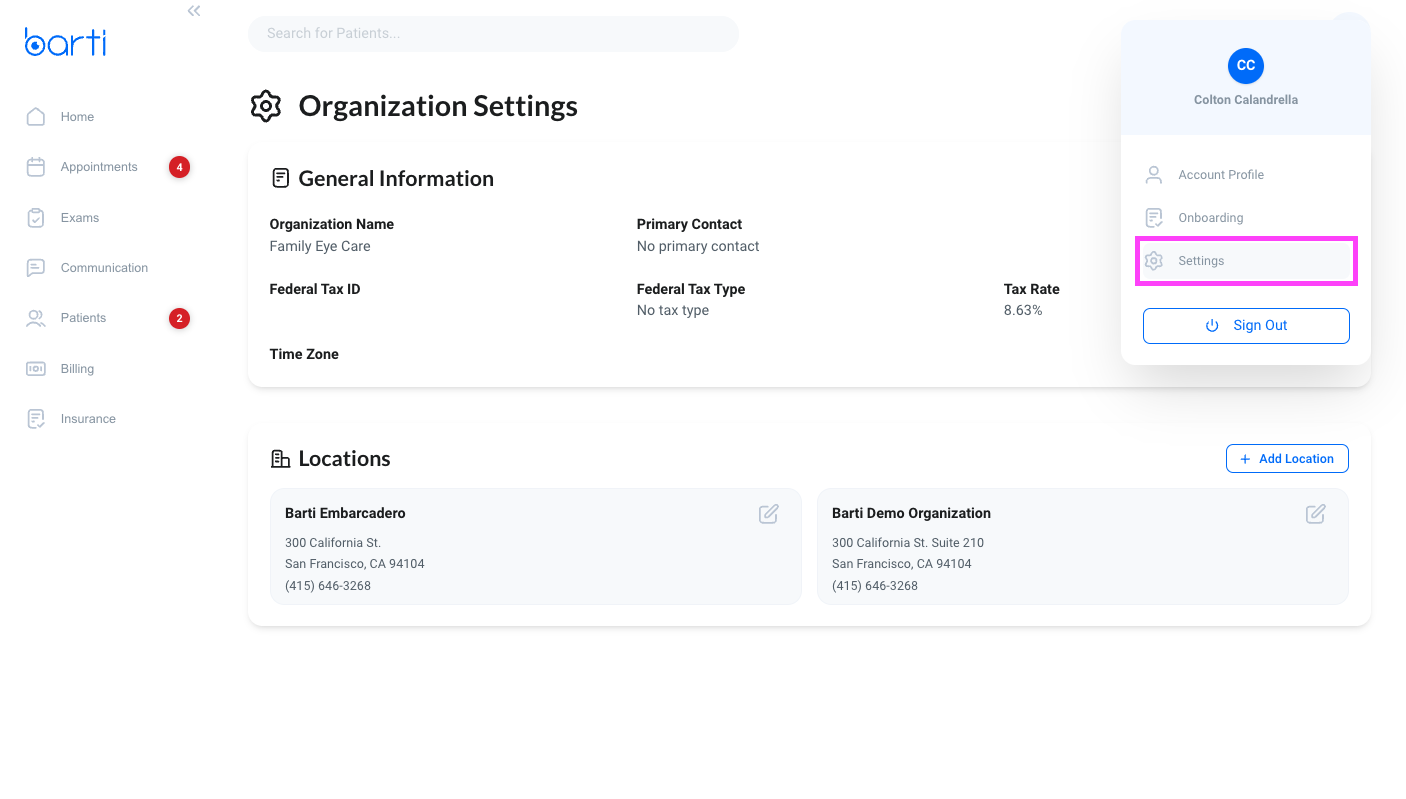
Task: Click the No tax type value
Action: point(673,311)
